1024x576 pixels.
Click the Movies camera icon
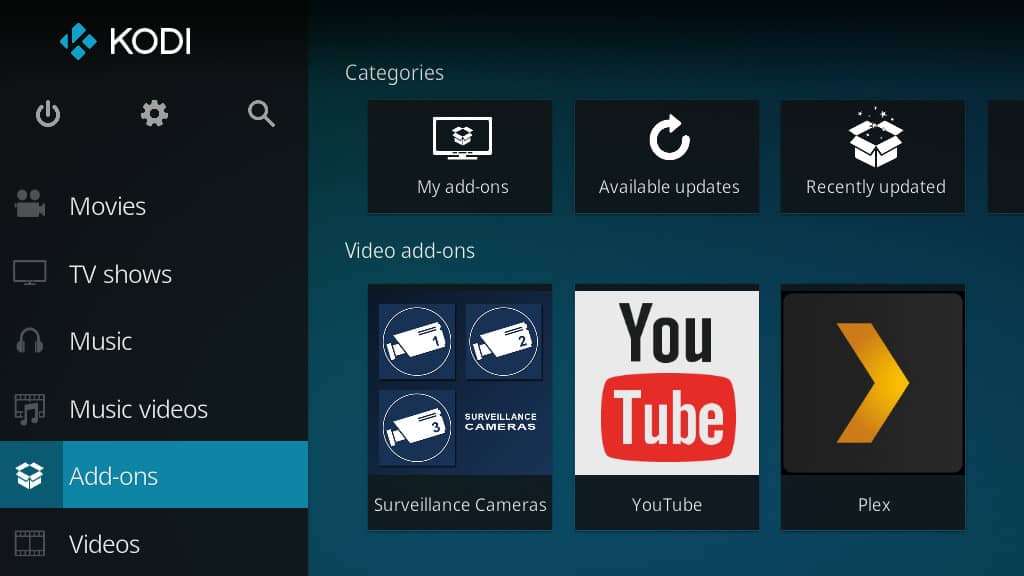29,204
